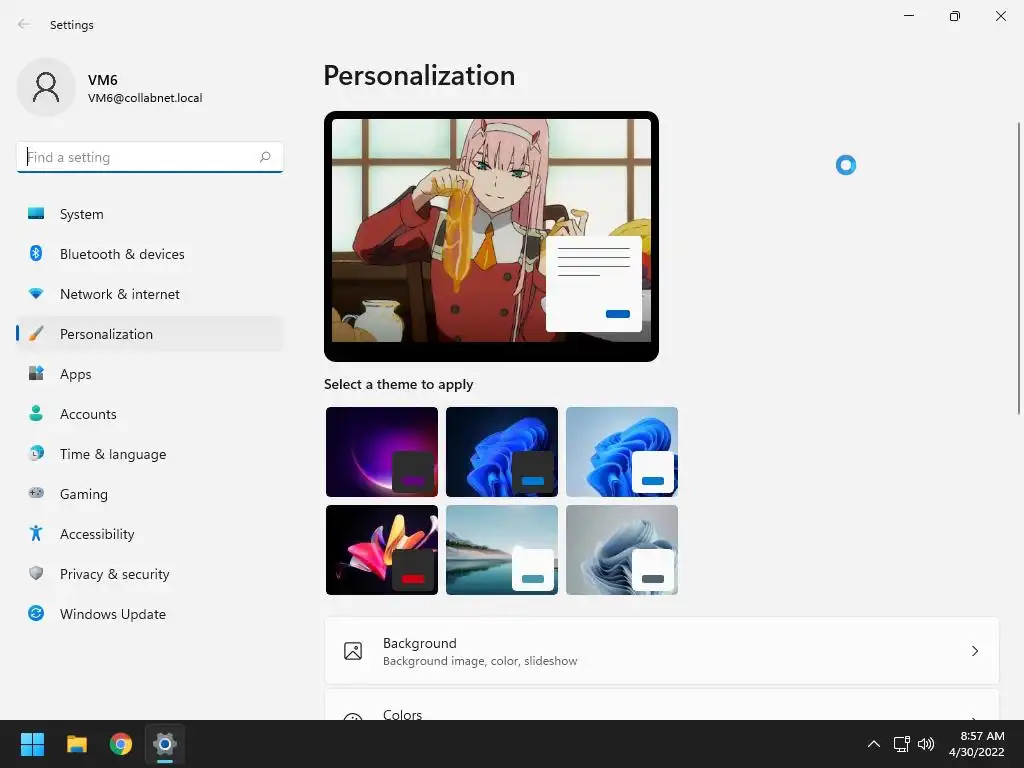Go back using the back arrow

pos(24,24)
